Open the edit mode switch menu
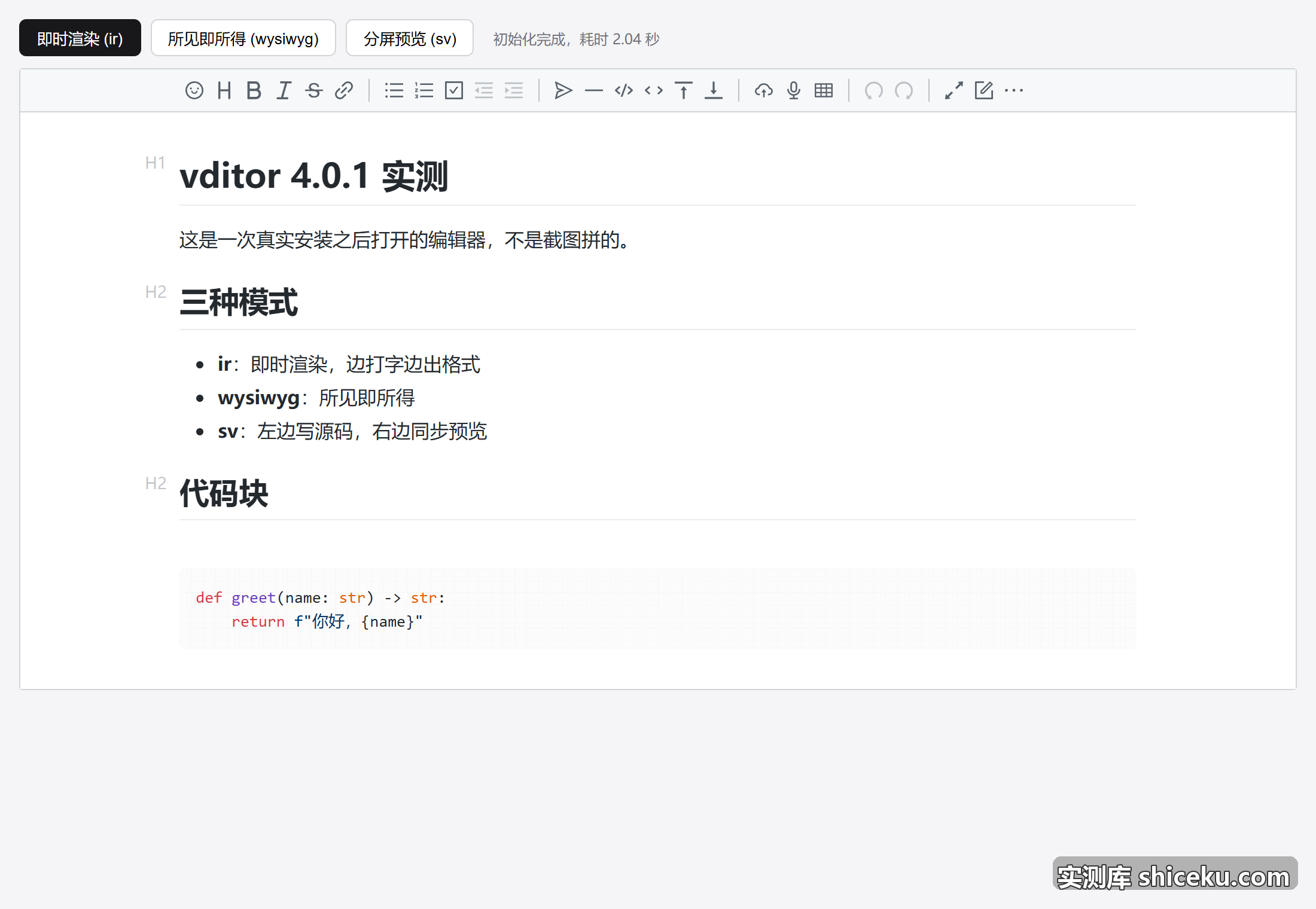The width and height of the screenshot is (1316, 909). coord(984,90)
